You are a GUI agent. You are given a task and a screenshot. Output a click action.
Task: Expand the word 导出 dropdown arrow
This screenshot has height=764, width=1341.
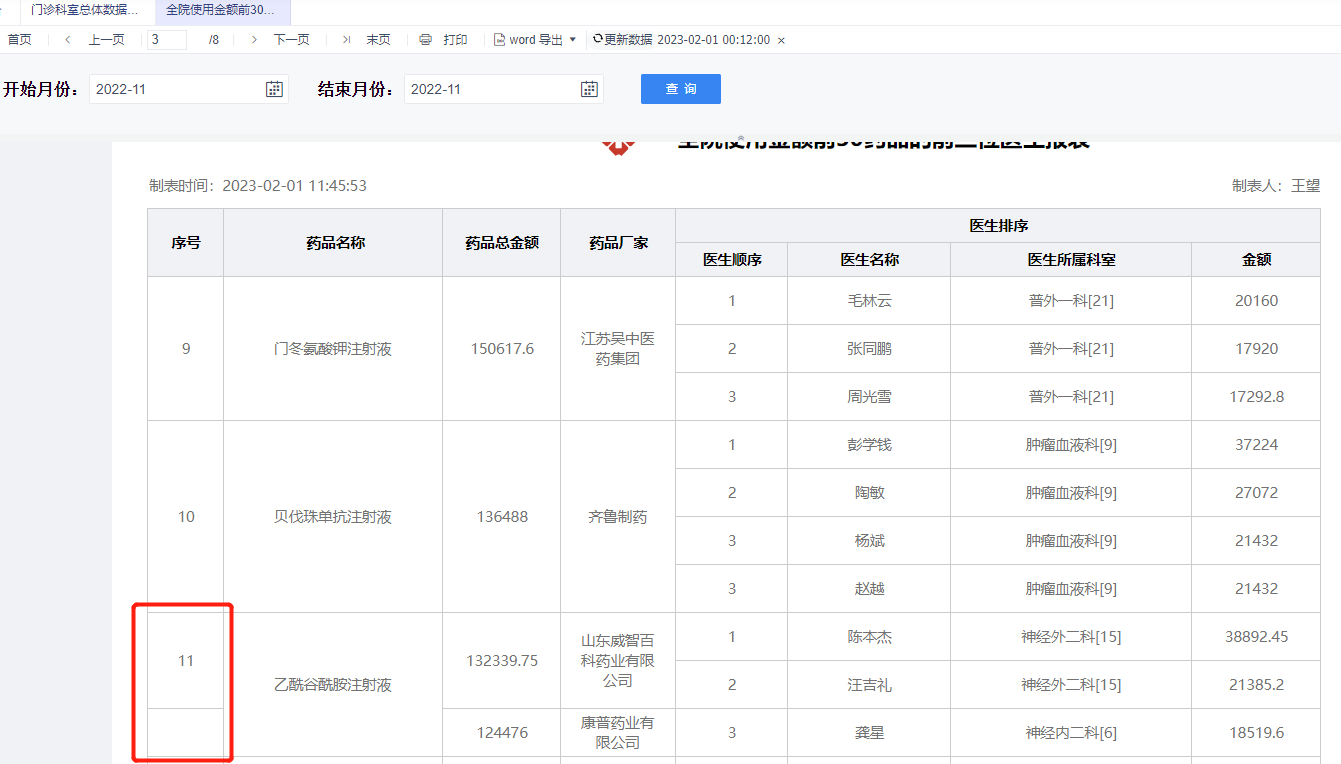click(572, 40)
